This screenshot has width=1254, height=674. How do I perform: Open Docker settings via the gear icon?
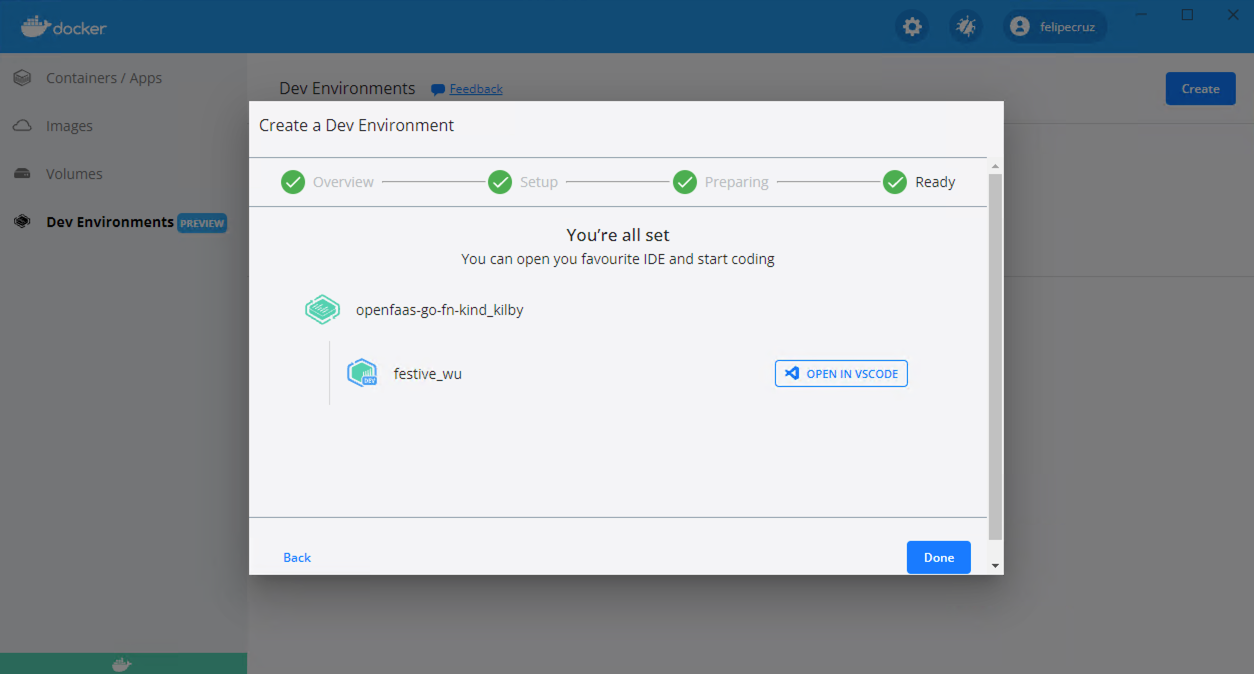911,26
